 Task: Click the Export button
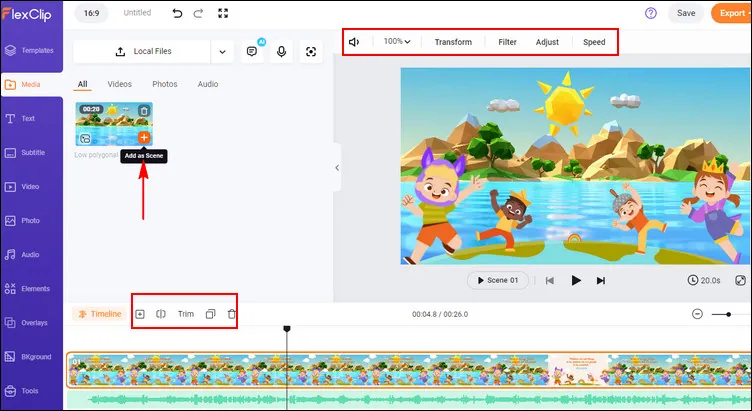click(731, 13)
